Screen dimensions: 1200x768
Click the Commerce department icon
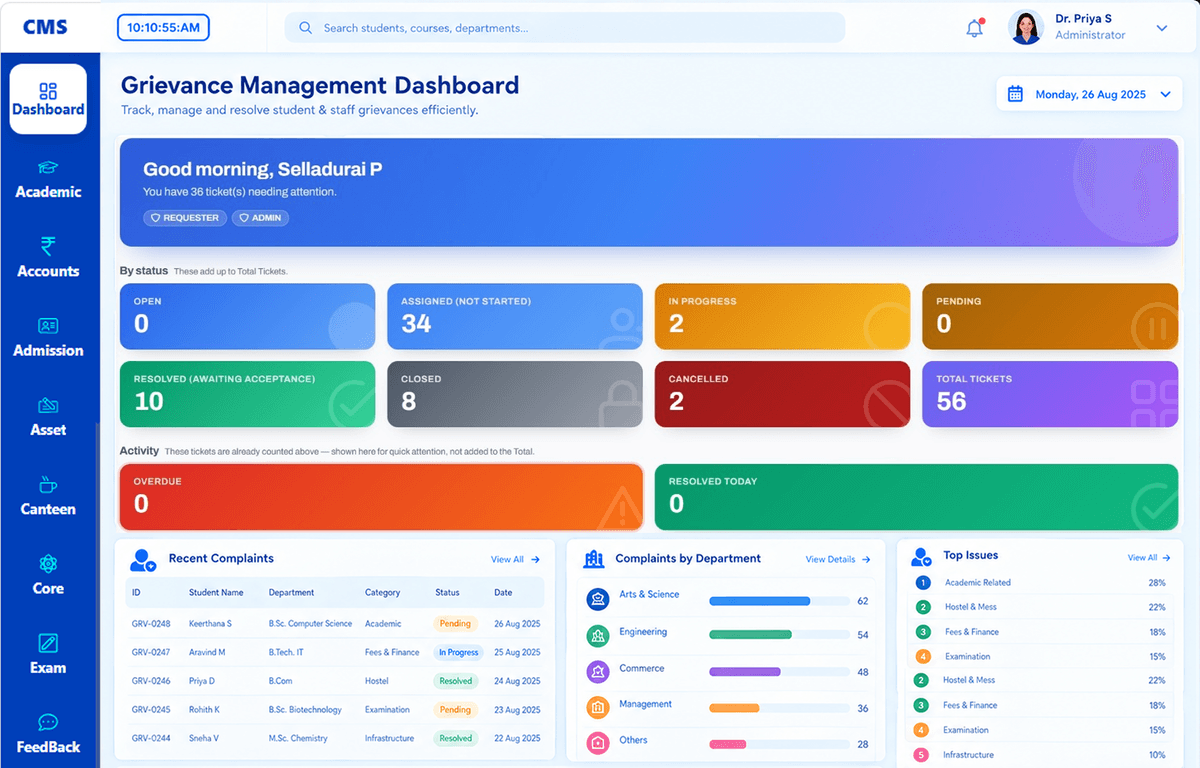pyautogui.click(x=598, y=671)
